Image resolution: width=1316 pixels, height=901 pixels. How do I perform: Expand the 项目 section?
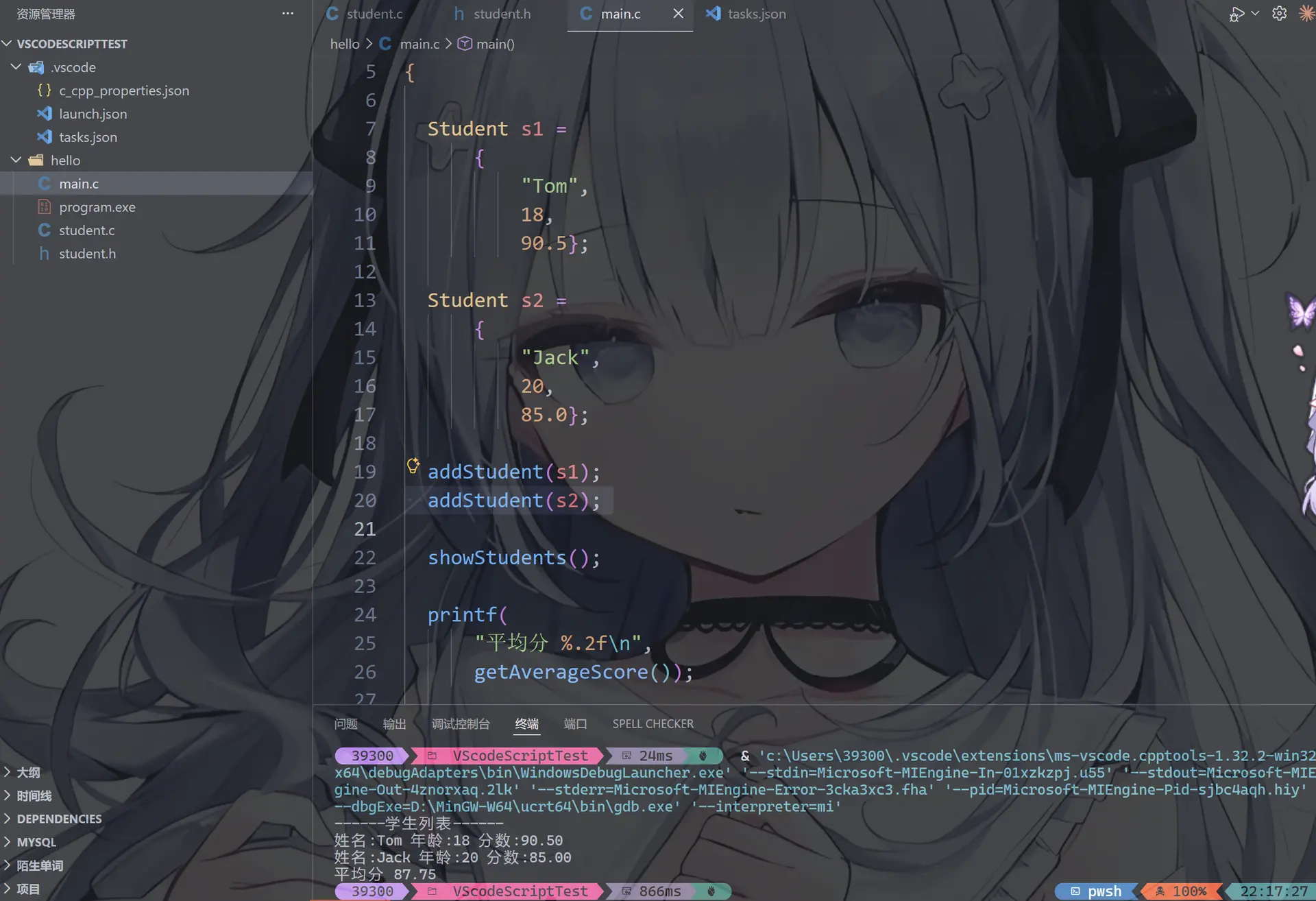pos(27,889)
